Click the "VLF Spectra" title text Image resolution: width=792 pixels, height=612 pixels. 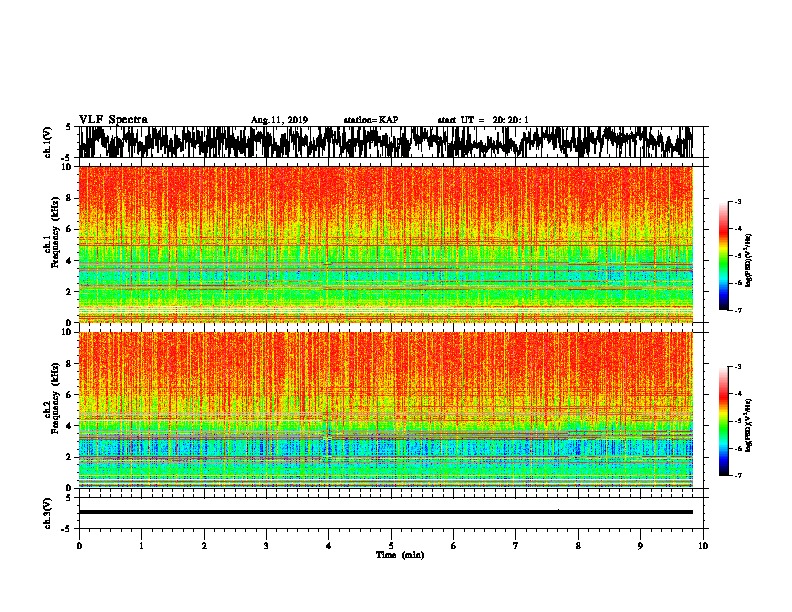coord(113,120)
